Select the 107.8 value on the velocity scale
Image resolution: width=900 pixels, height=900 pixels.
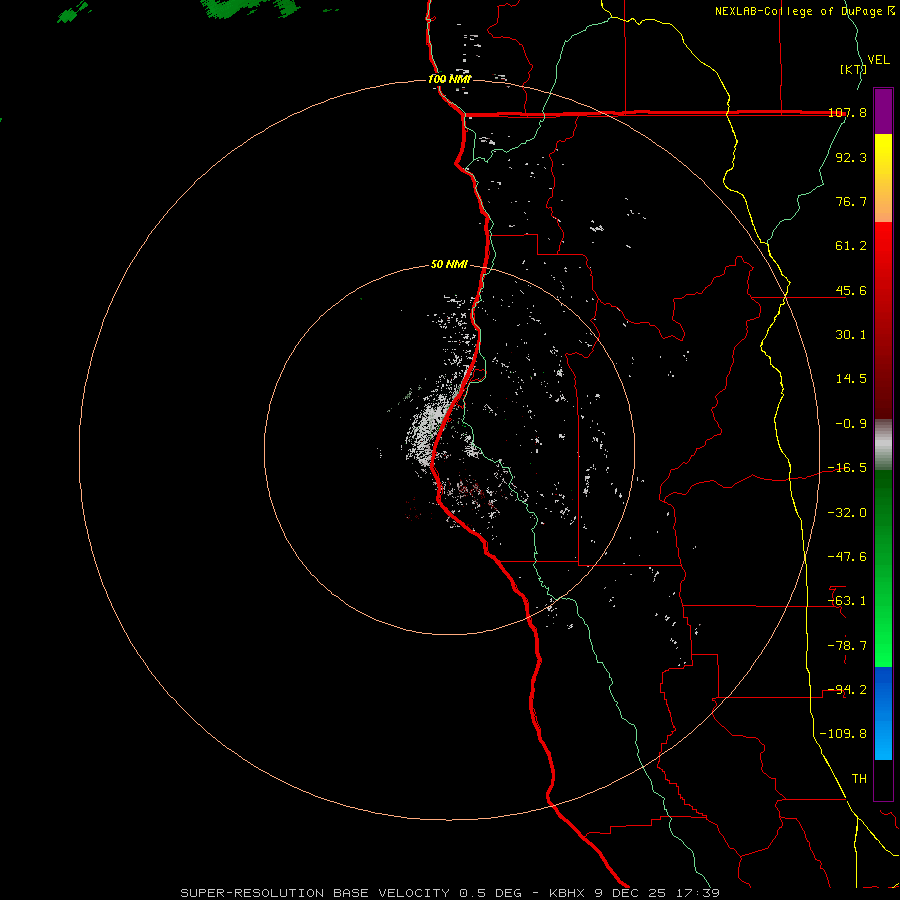[847, 112]
